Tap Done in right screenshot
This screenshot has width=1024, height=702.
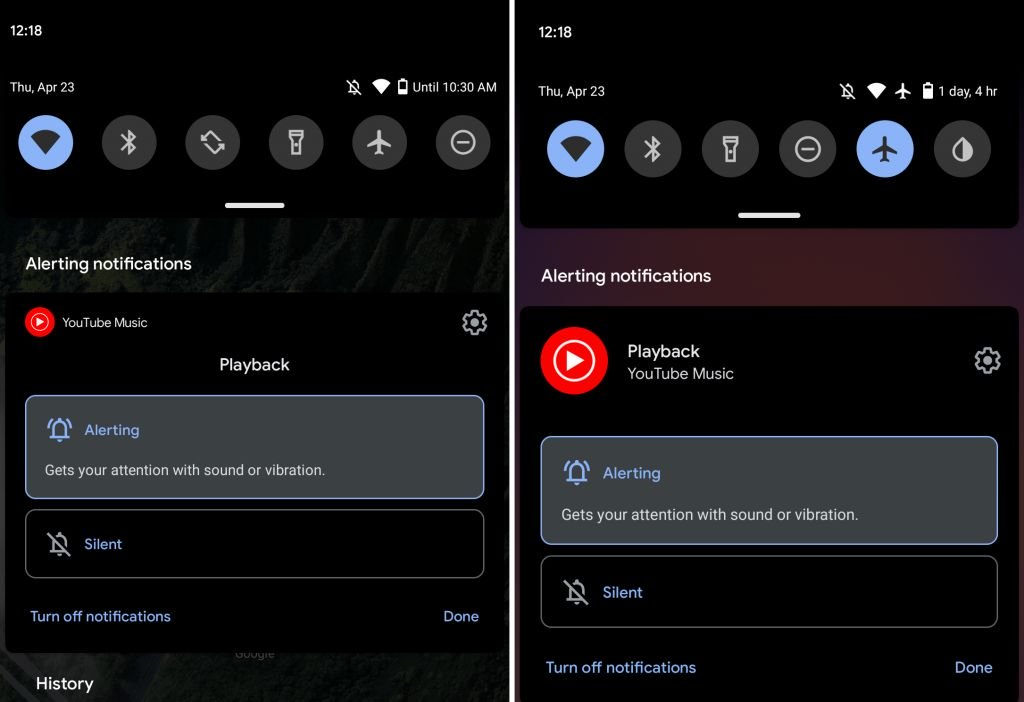[x=974, y=667]
